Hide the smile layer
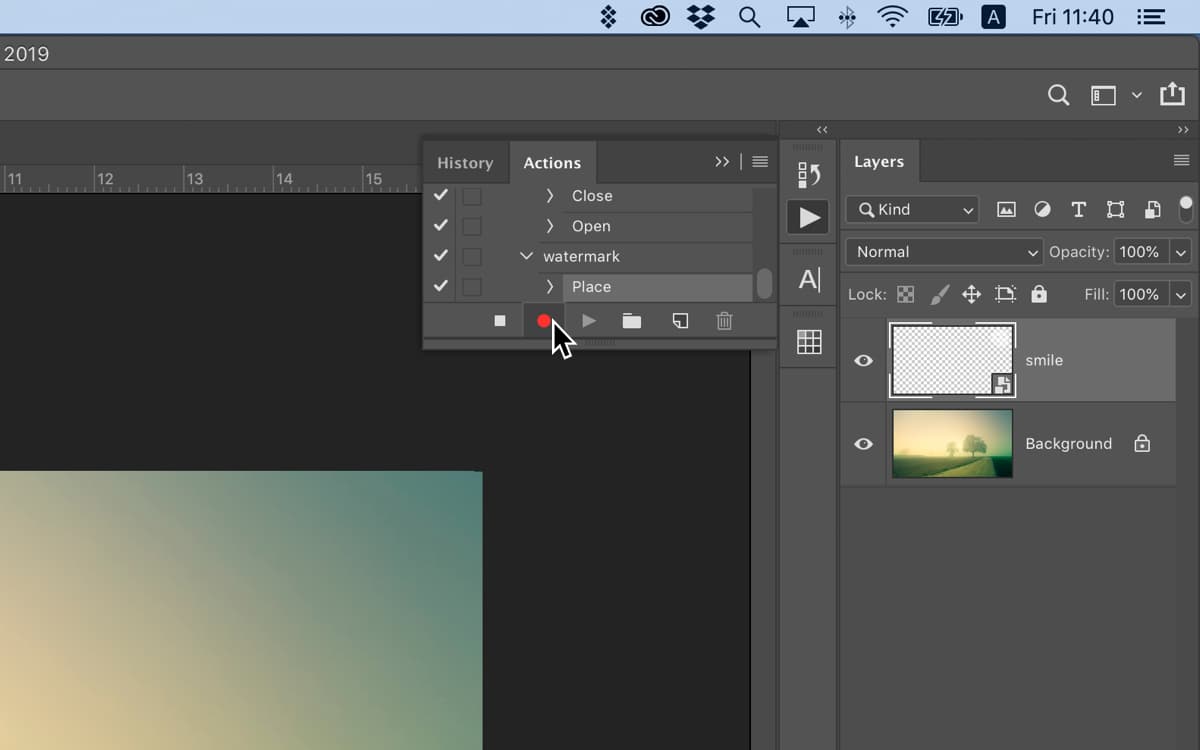Screen dimensions: 1200x750 click(x=863, y=361)
